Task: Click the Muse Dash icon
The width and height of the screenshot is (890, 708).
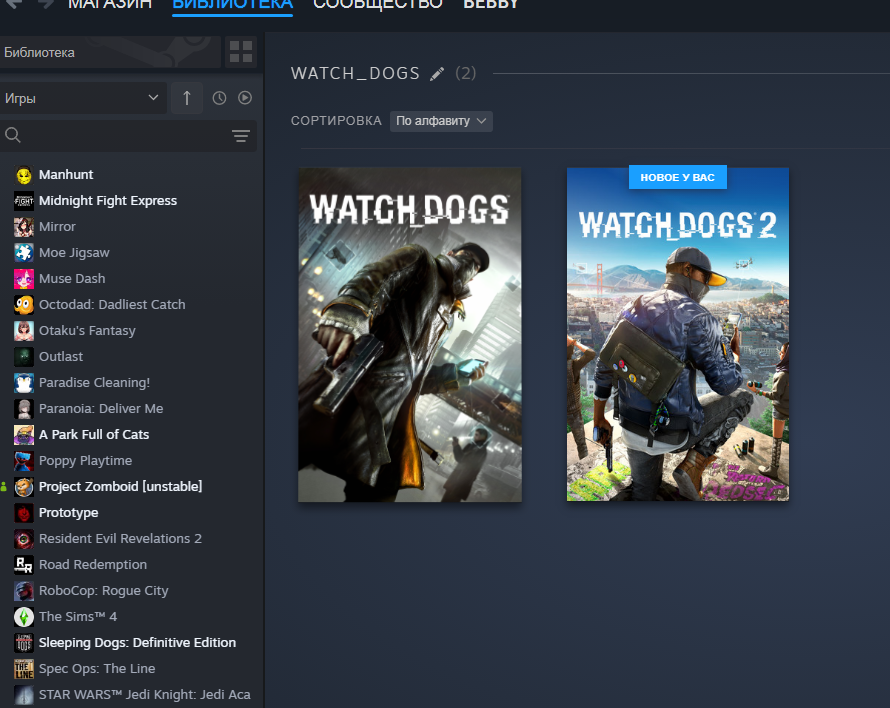Action: 24,279
